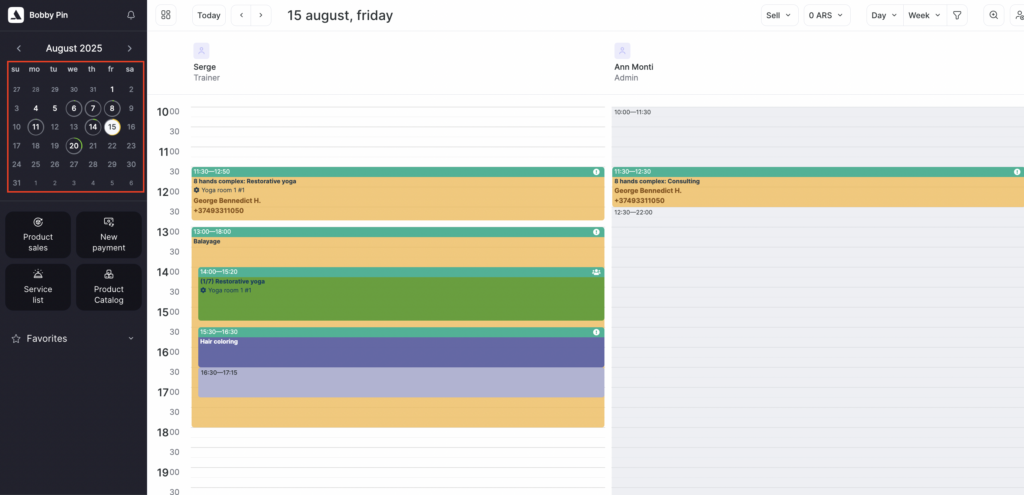Click the Bobby Pin logo
1024x495 pixels.
16,15
